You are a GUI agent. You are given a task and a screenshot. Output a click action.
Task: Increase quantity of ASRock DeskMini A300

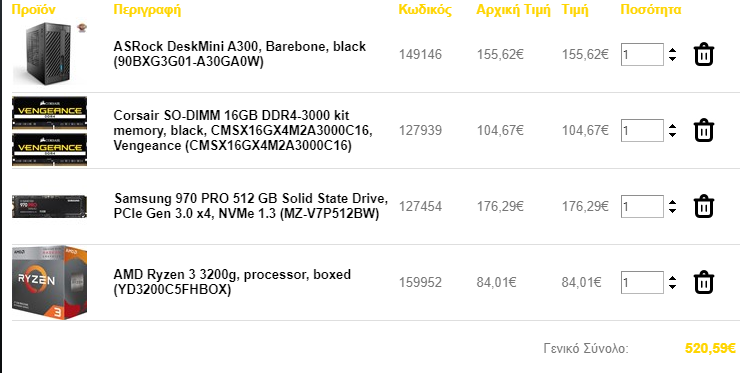coord(673,50)
